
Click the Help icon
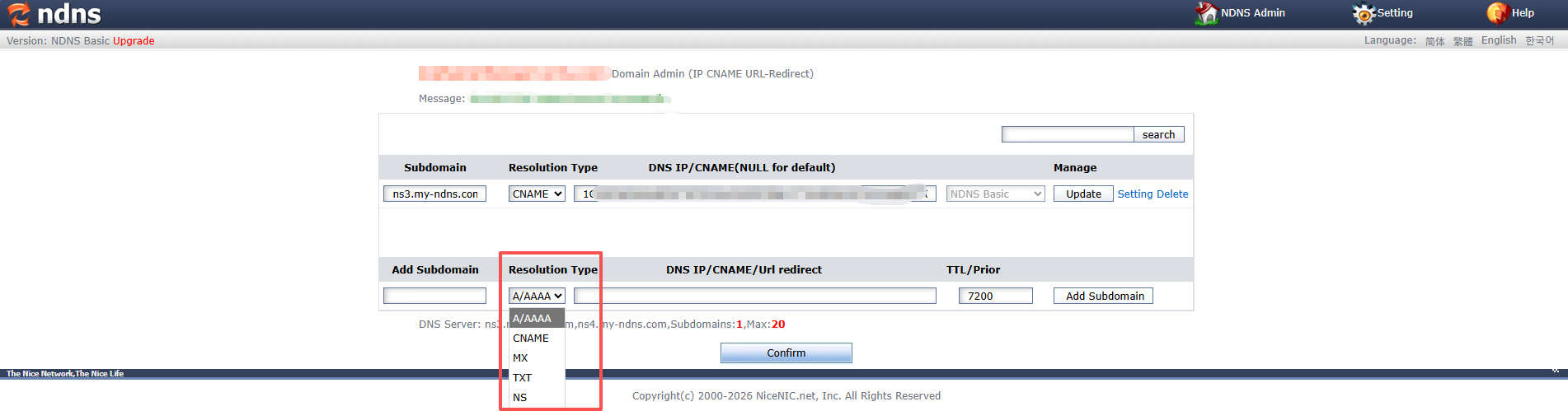click(1497, 13)
